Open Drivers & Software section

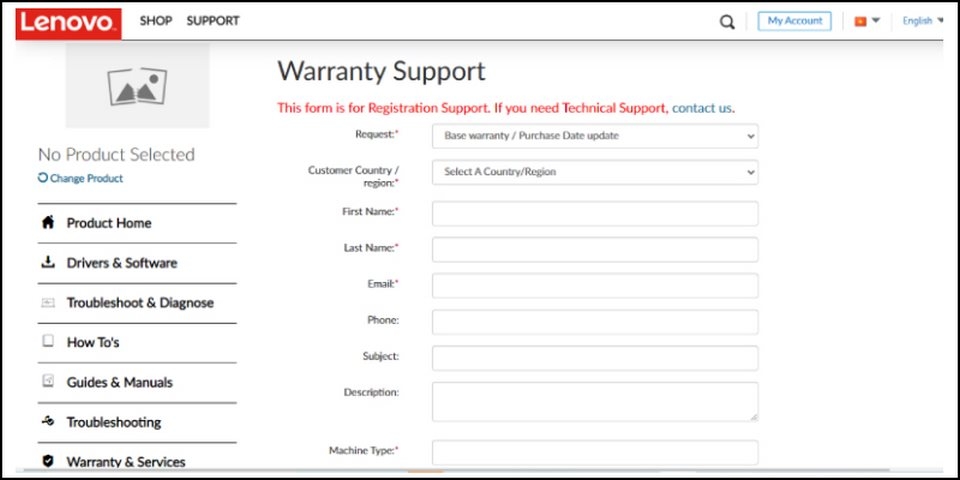[122, 263]
